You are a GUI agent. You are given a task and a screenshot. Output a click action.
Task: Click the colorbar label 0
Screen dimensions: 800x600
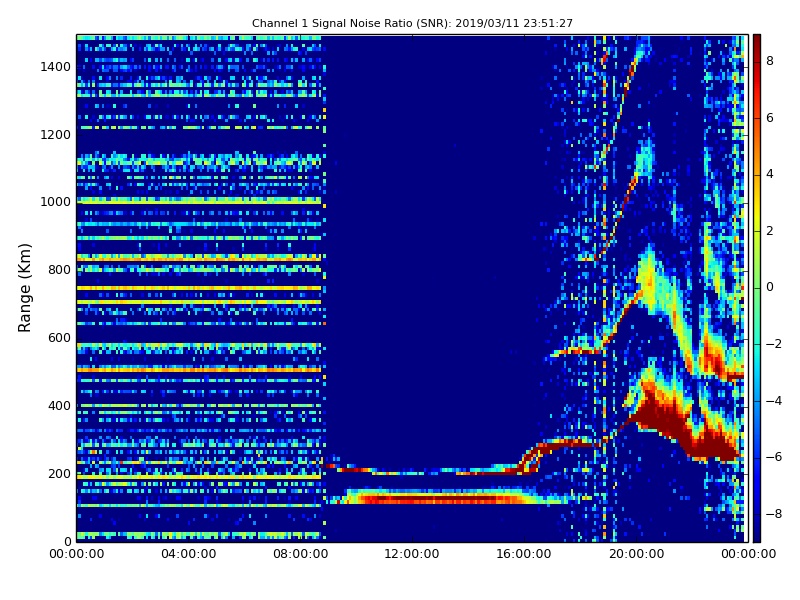coord(770,287)
